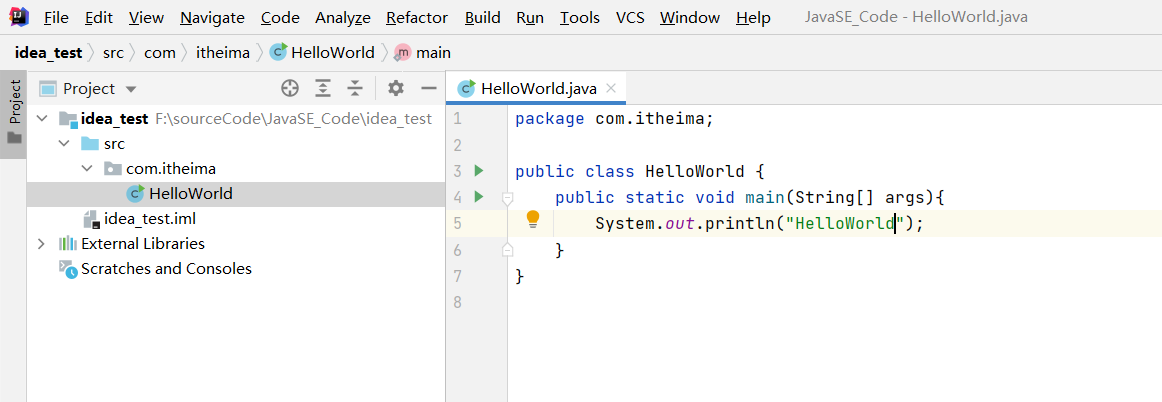
Task: Select Scratches and Consoles
Action: pyautogui.click(x=166, y=268)
